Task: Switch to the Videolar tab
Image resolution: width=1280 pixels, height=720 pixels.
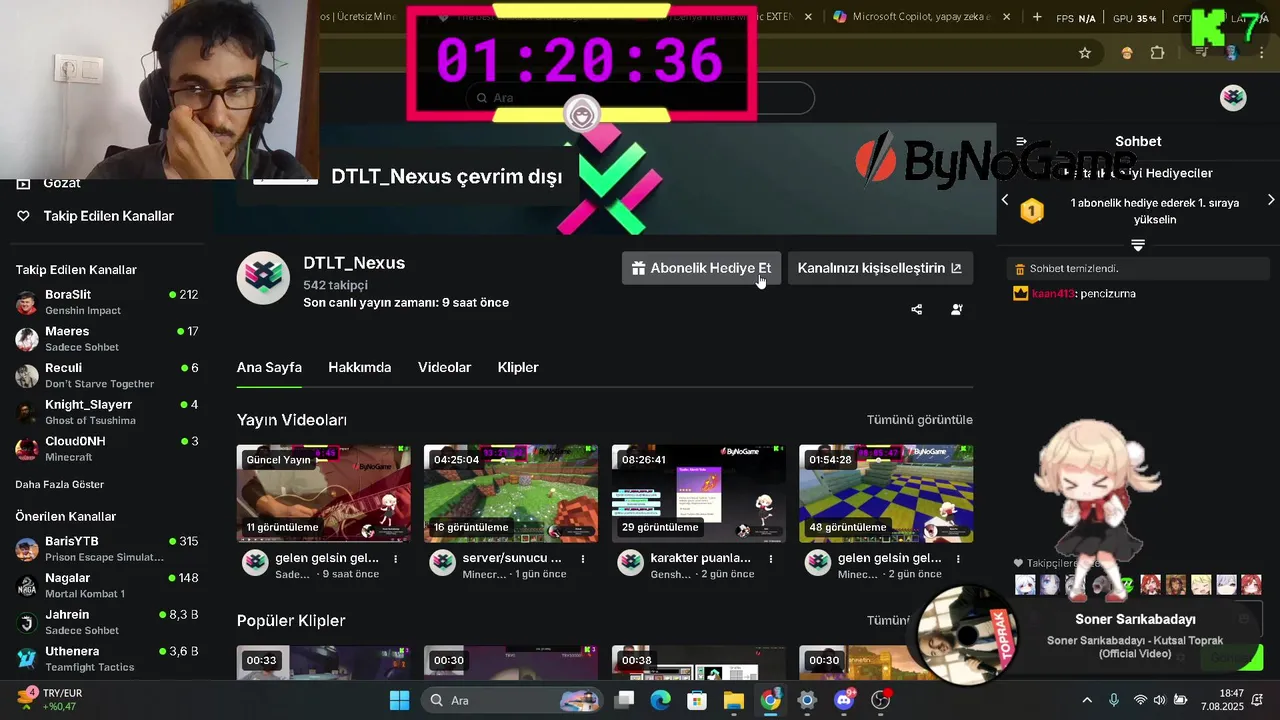Action: pos(444,367)
